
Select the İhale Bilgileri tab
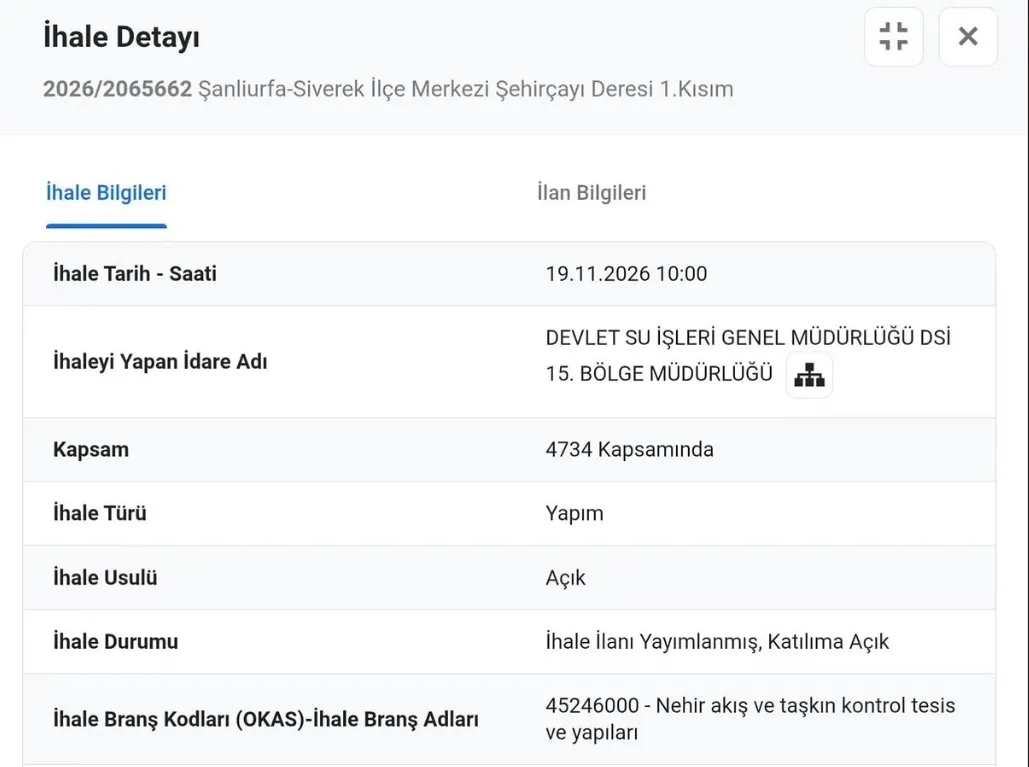[x=106, y=193]
